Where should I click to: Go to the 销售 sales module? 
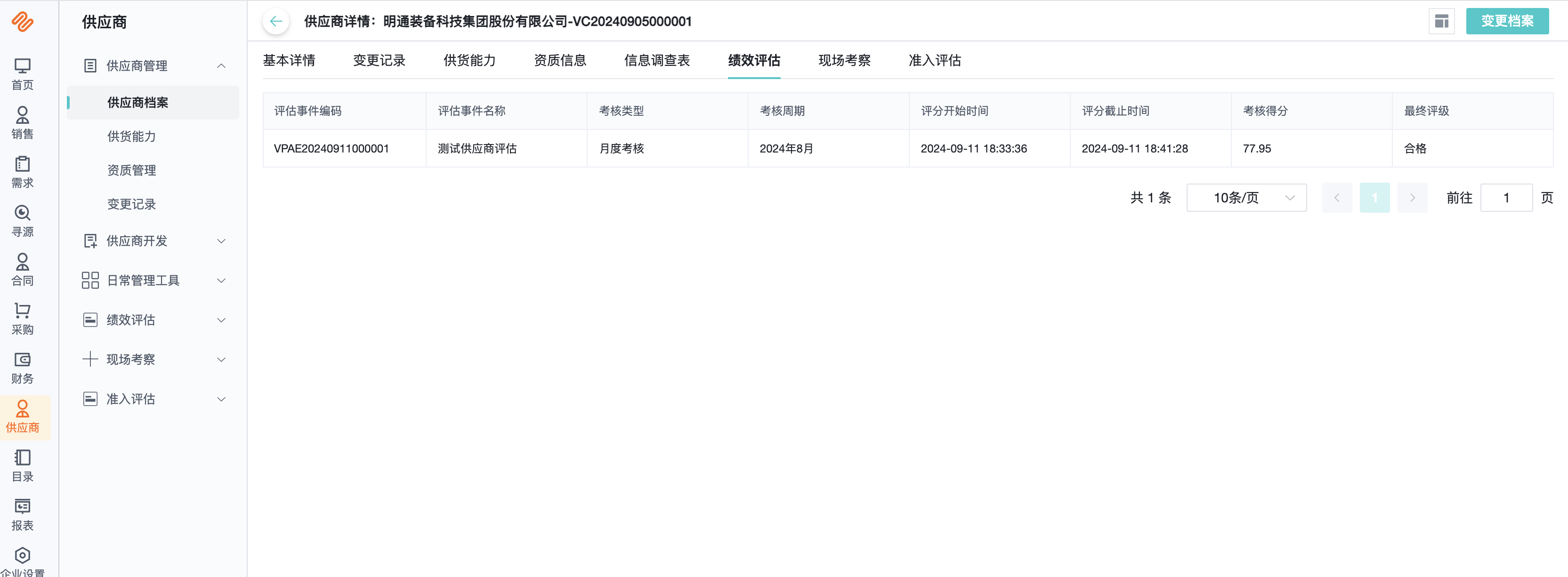[23, 124]
